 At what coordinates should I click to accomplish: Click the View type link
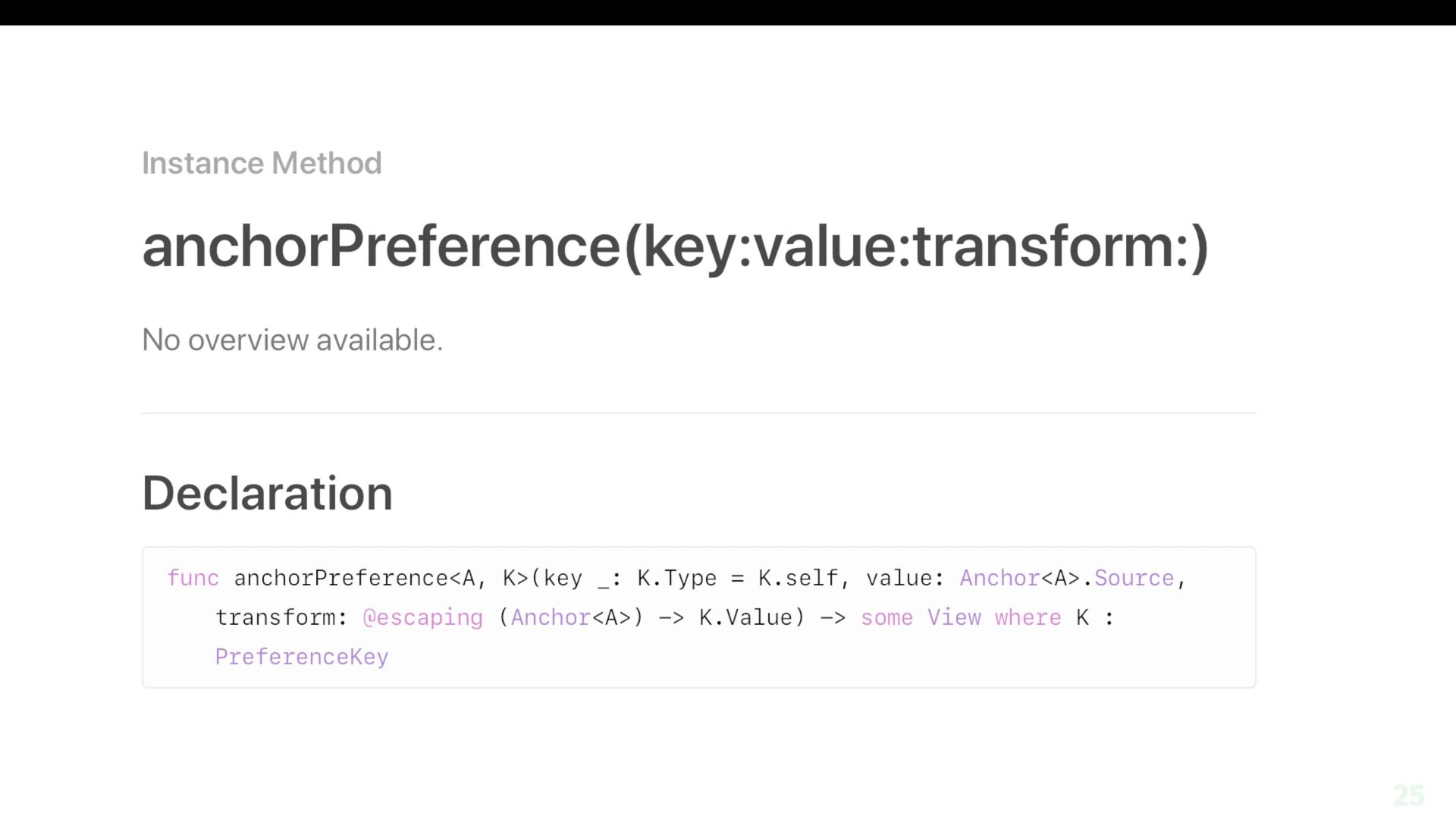click(x=954, y=617)
